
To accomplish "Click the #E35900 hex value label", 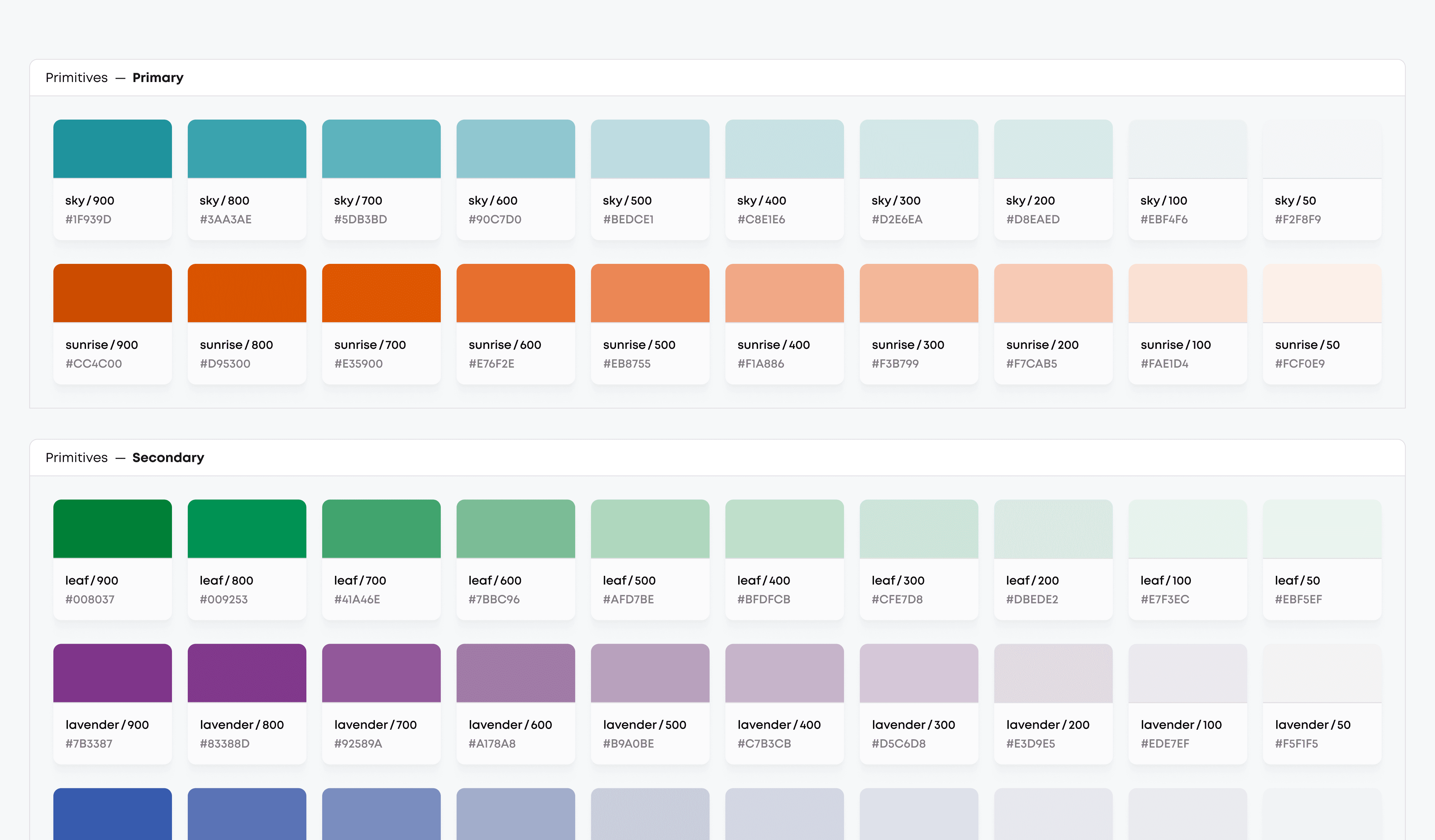I will 358,363.
